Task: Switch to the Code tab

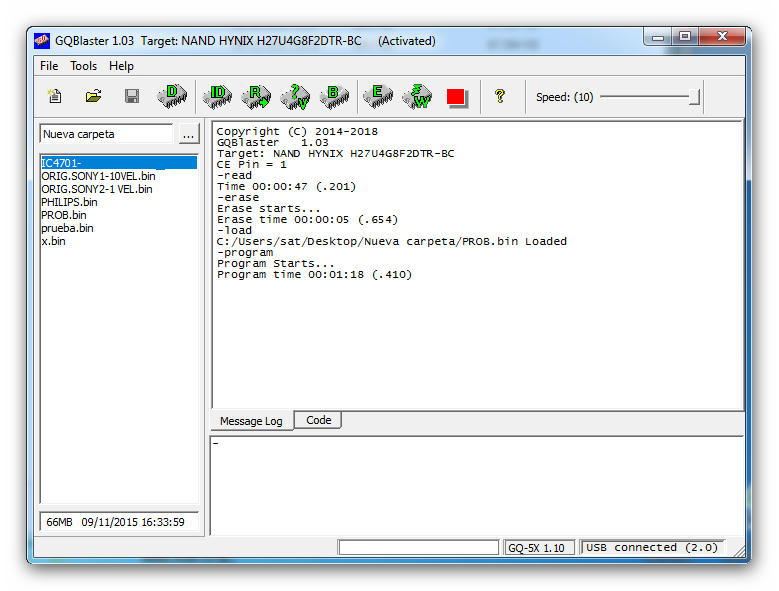Action: [x=318, y=420]
